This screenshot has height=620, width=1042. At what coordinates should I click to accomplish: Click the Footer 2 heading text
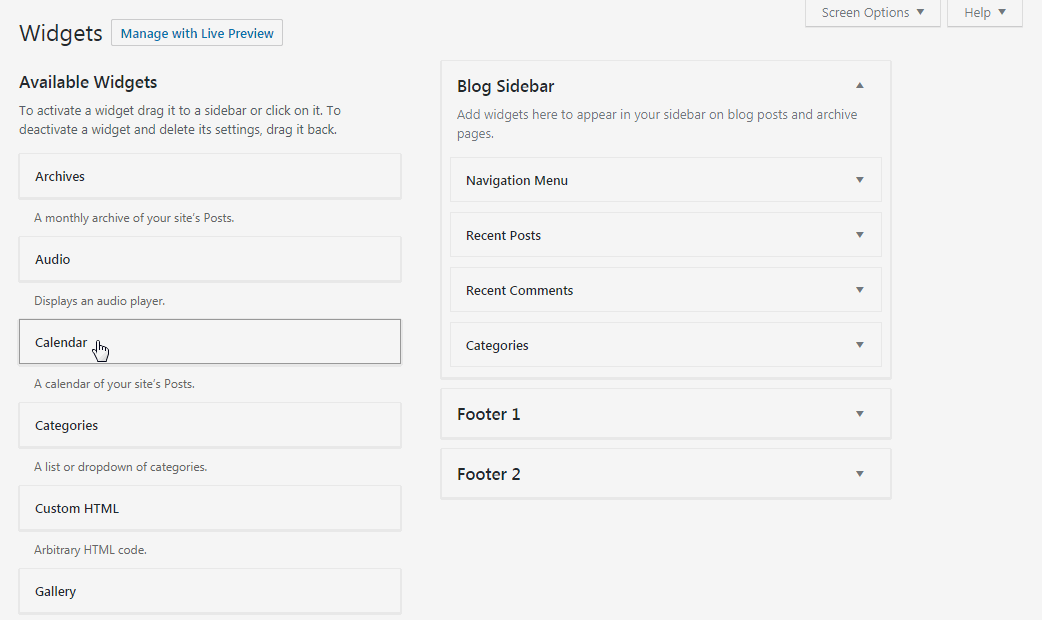(x=489, y=474)
